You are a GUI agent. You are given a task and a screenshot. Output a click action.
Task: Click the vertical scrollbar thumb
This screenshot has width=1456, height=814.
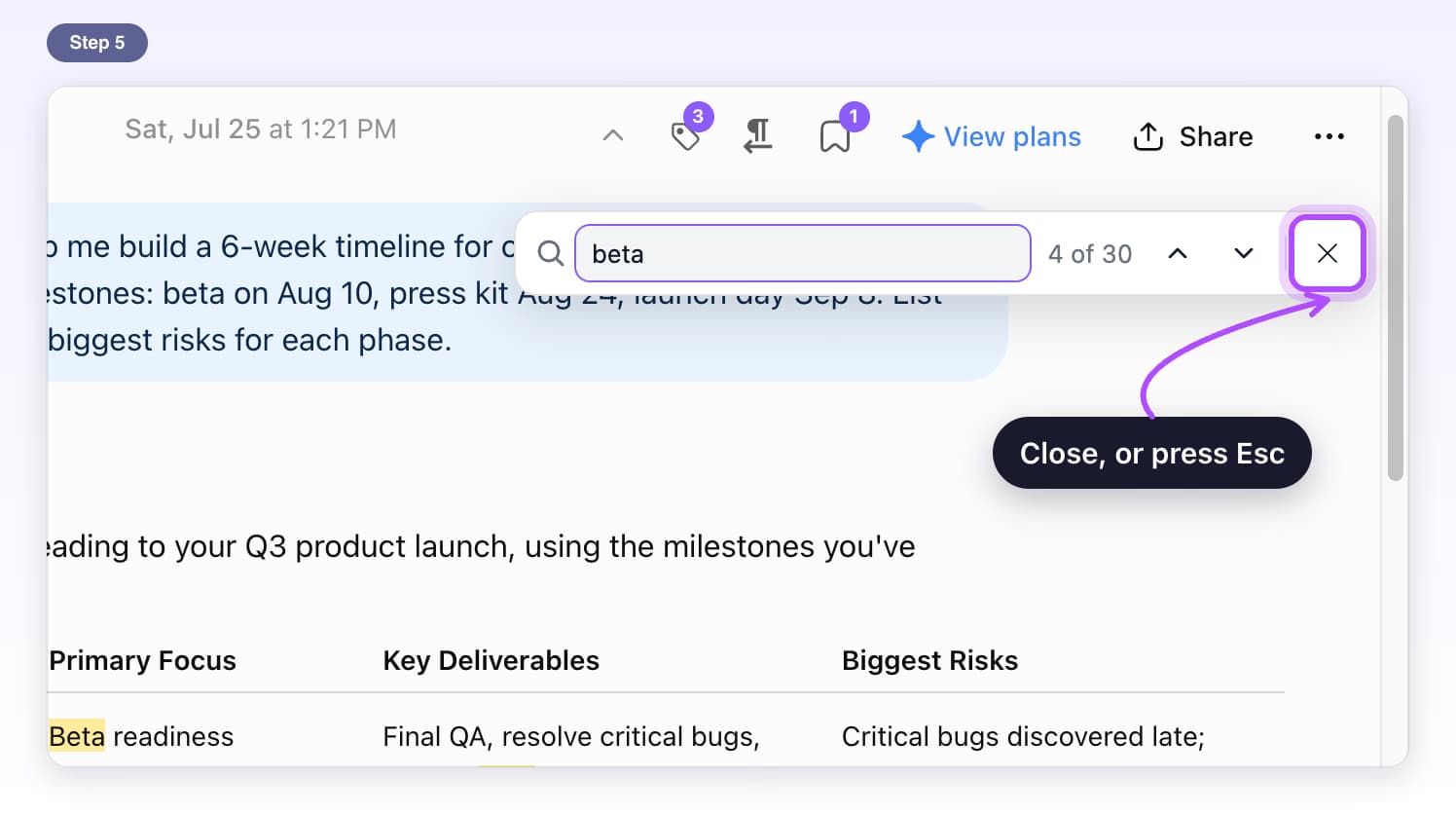(x=1396, y=298)
